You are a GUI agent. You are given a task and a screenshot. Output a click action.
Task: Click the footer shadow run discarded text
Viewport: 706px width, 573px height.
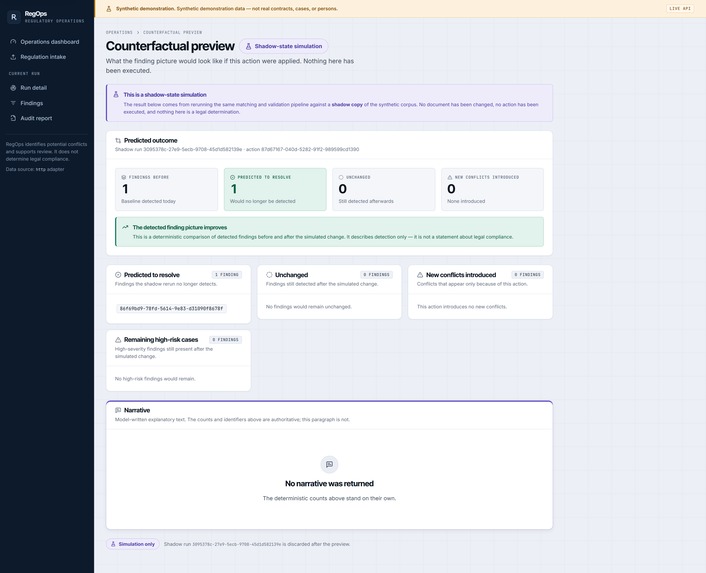[x=257, y=544]
